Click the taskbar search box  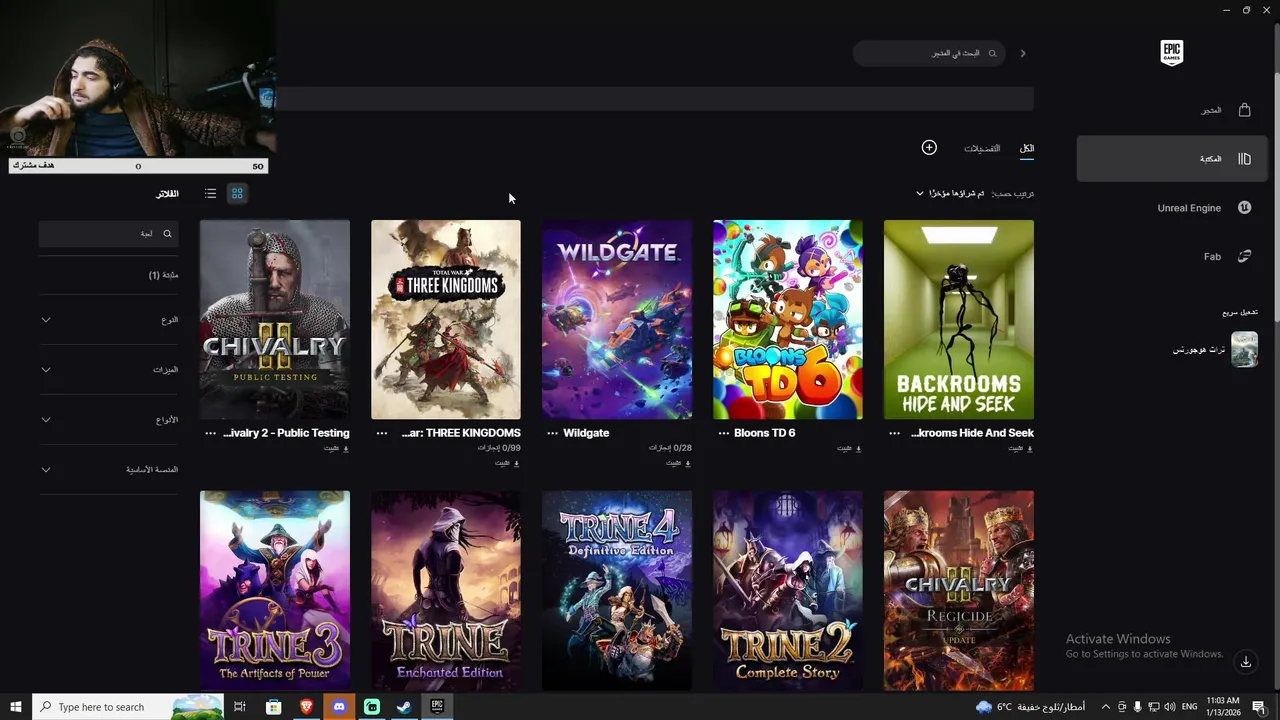pyautogui.click(x=127, y=707)
